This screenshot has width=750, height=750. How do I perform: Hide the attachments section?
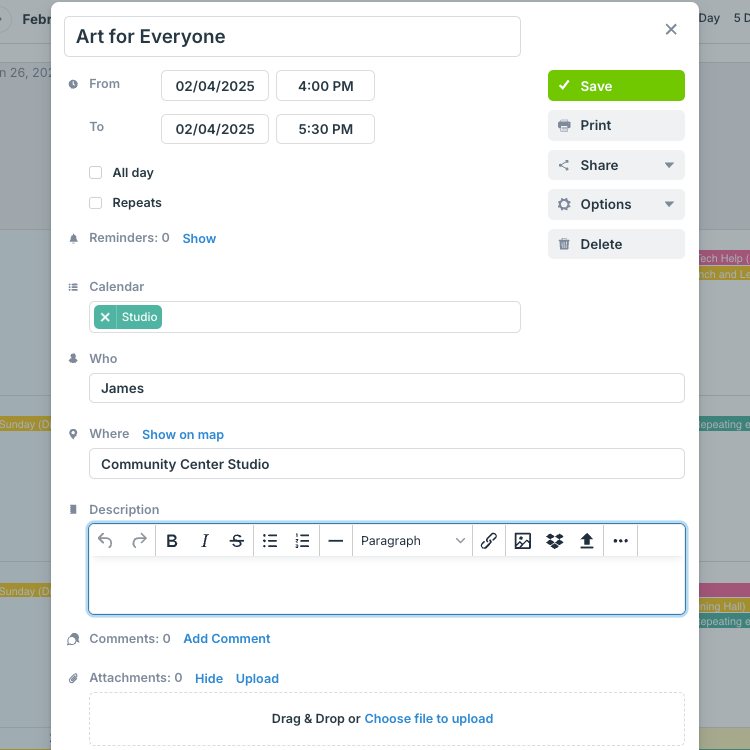(x=209, y=678)
